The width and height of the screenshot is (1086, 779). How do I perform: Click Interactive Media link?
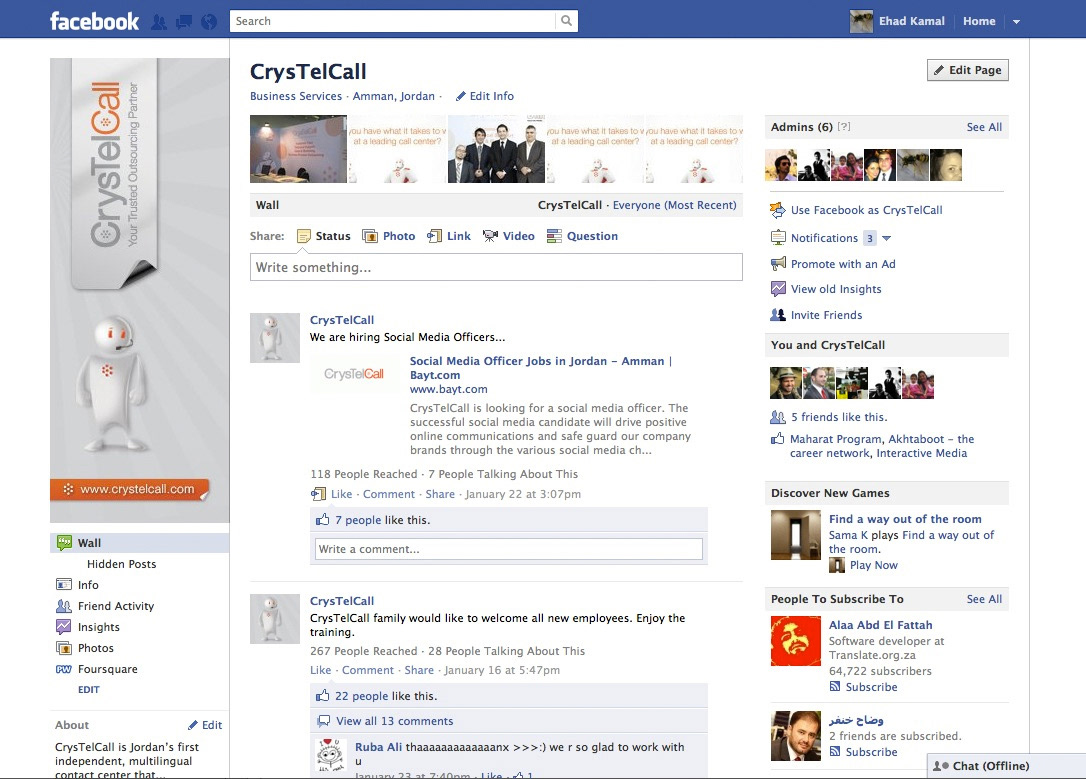point(921,454)
